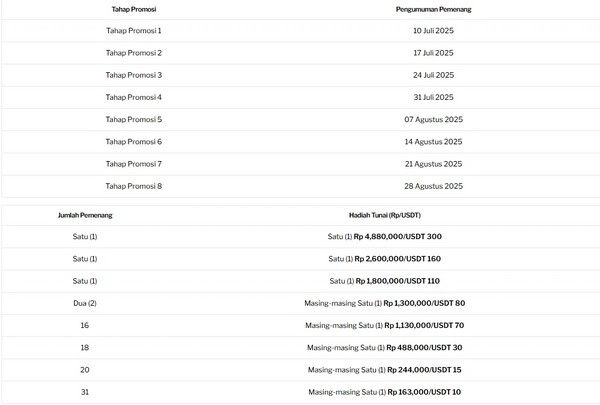The height and width of the screenshot is (405, 600).
Task: Click the "Tahap Promosi 3" row label
Action: 133,75
